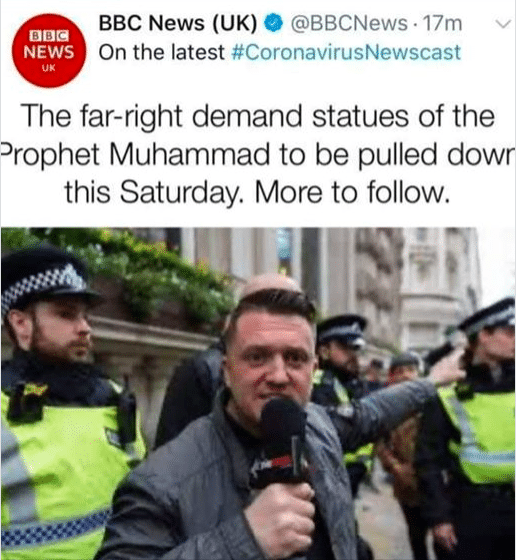Expand the tweet options chevron
516x560 pixels.
[504, 24]
